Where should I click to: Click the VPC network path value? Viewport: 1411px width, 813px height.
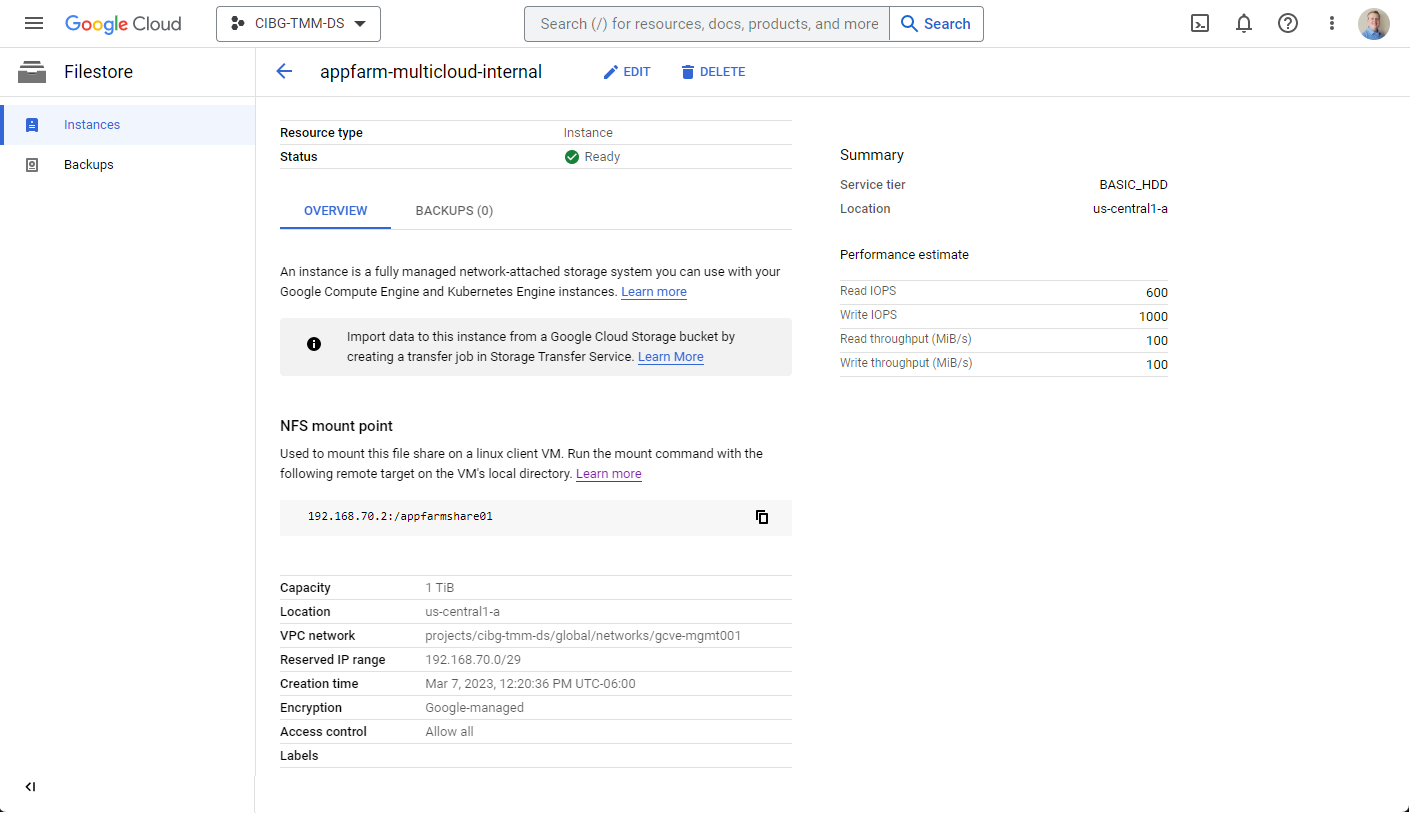[x=583, y=636]
